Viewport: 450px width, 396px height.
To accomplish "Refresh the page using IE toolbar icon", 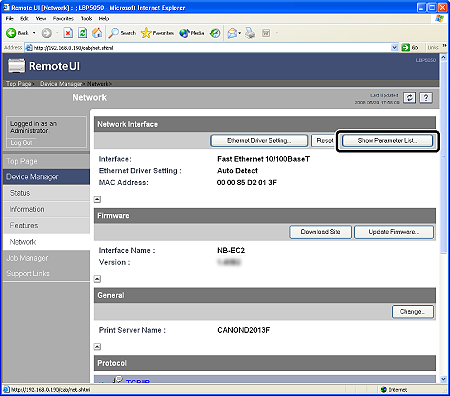I will [82, 33].
